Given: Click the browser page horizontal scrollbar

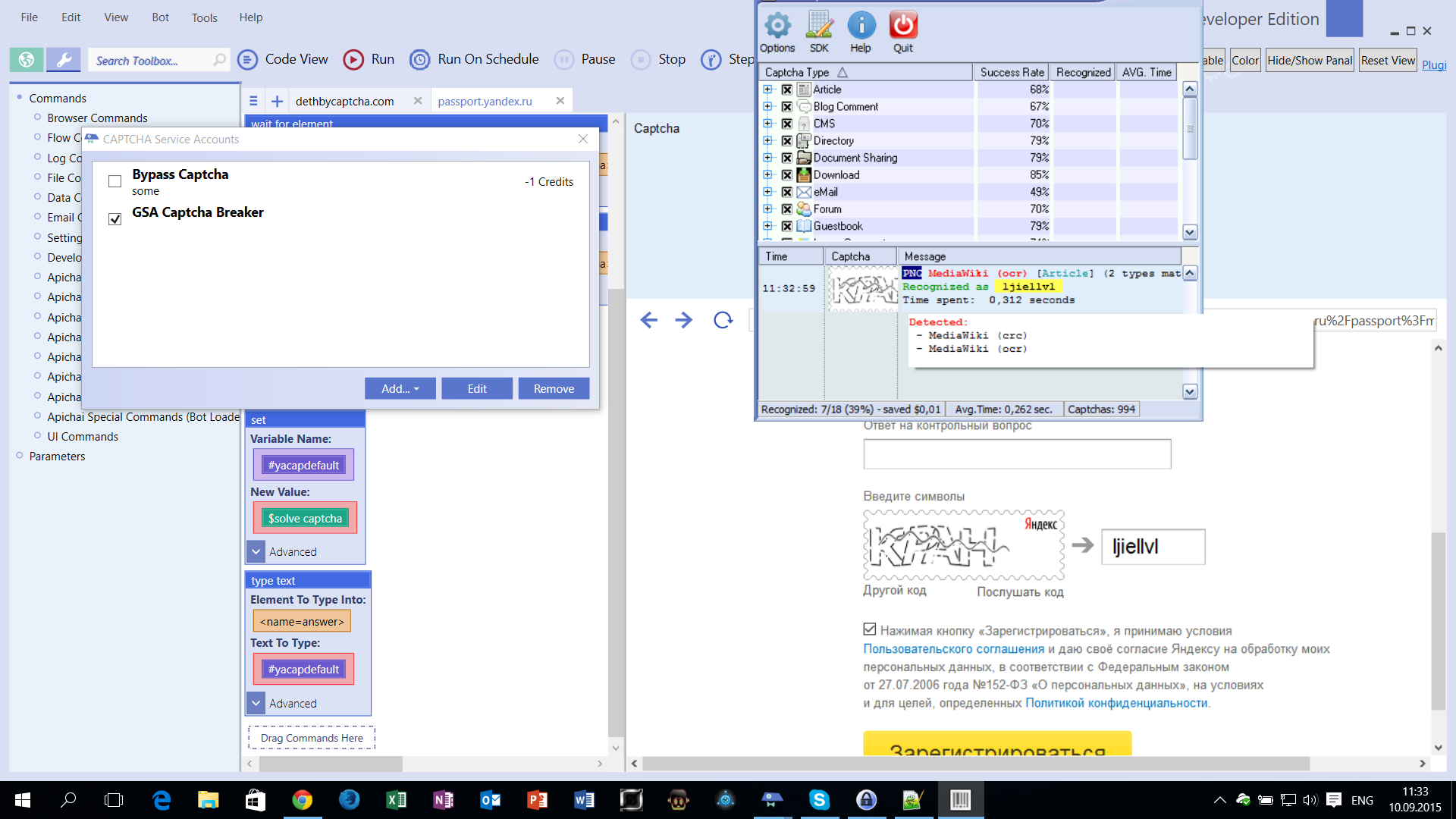Looking at the screenshot, I should pos(976,763).
